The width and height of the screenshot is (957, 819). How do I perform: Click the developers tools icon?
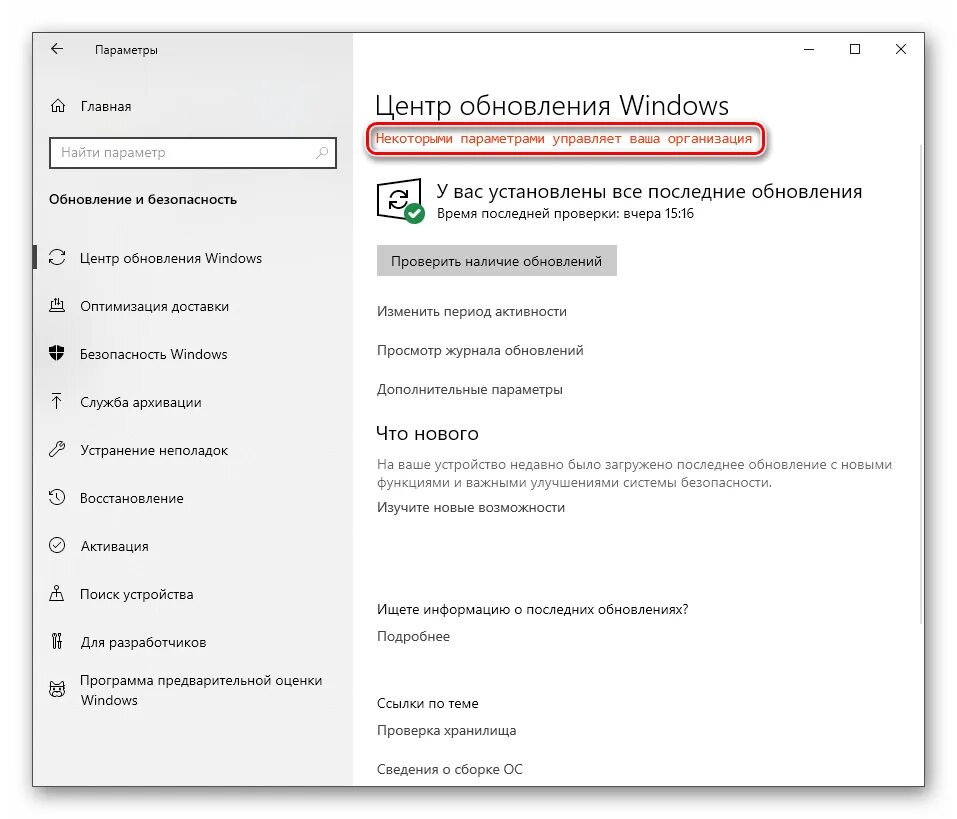click(57, 641)
